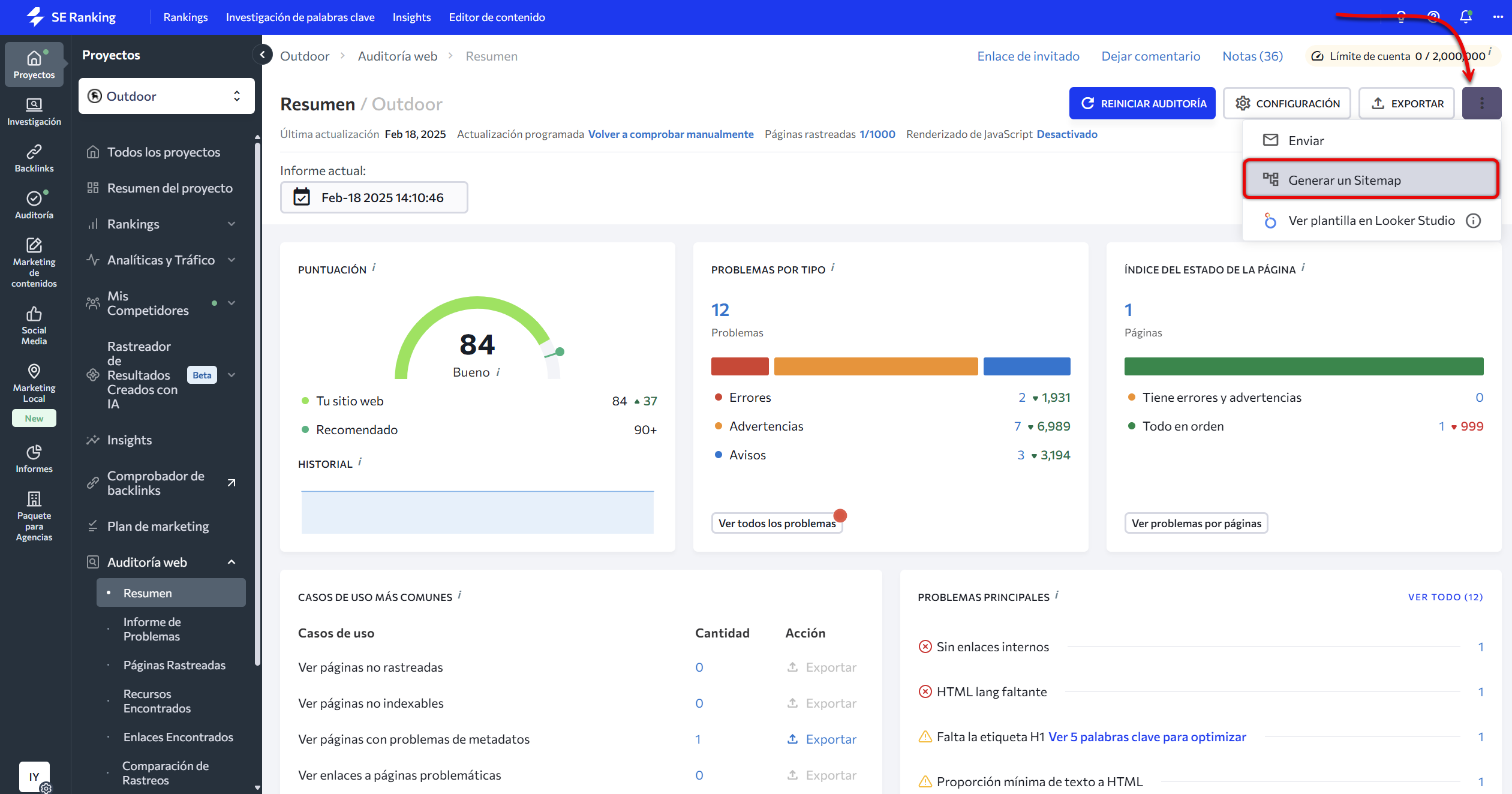Screen dimensions: 1512x794
Task: Open Rankings in the top navigation
Action: [185, 17]
